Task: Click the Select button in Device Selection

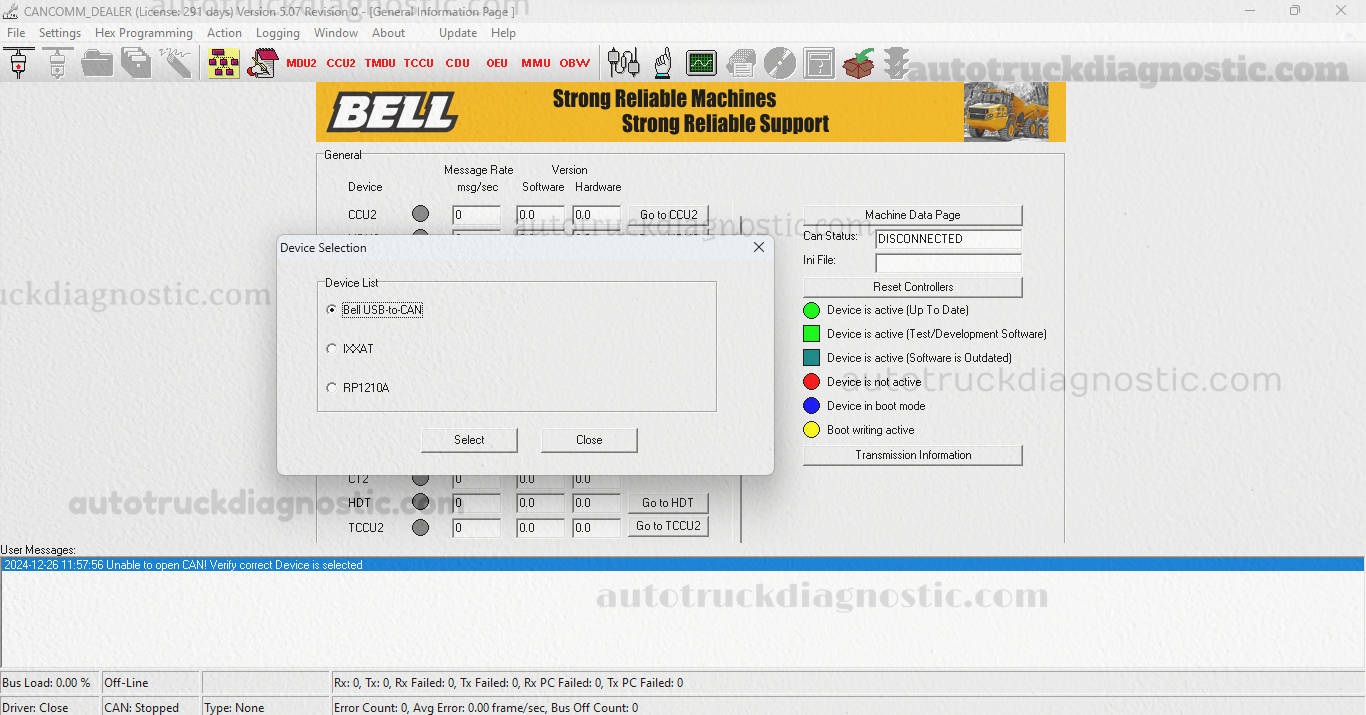Action: (469, 440)
